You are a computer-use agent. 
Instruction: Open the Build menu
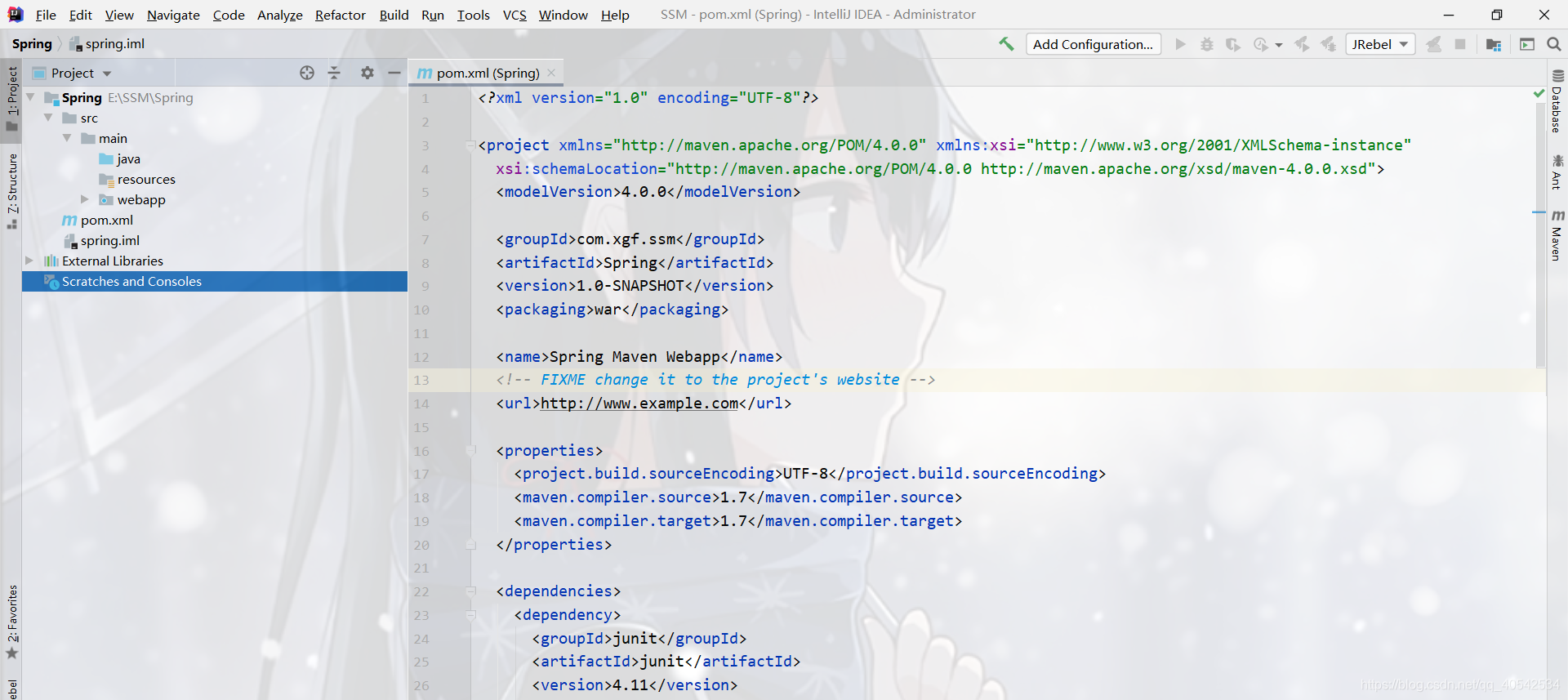394,15
